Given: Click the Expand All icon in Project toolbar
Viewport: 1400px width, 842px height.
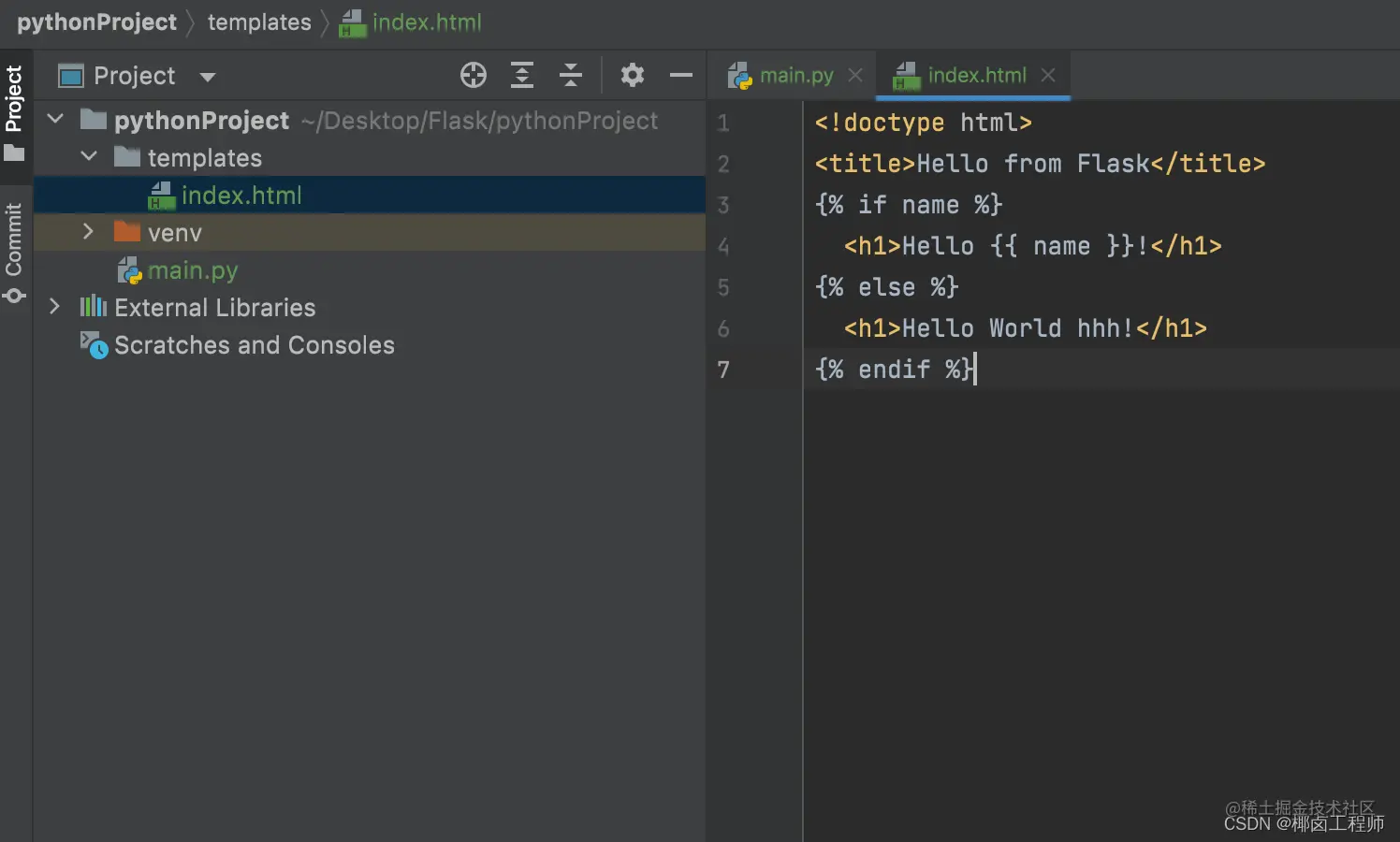Looking at the screenshot, I should (x=522, y=75).
